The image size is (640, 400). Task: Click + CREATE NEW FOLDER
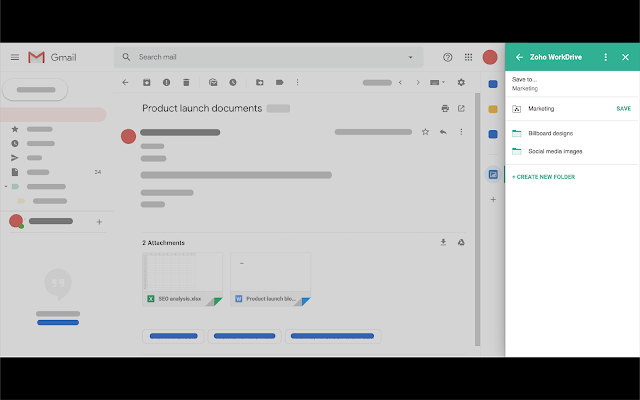click(x=543, y=177)
